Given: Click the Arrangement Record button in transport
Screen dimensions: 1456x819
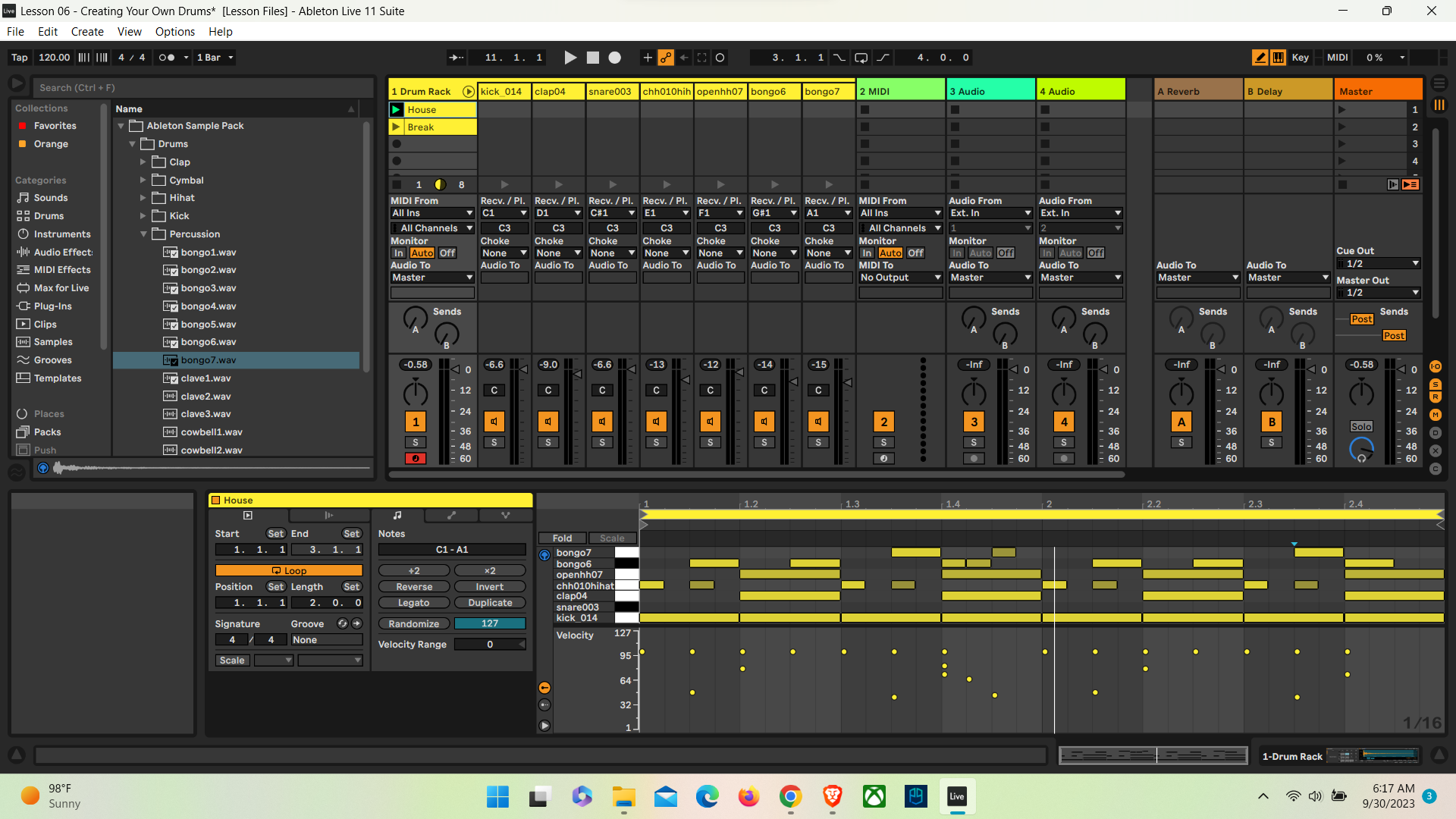Looking at the screenshot, I should click(x=615, y=58).
